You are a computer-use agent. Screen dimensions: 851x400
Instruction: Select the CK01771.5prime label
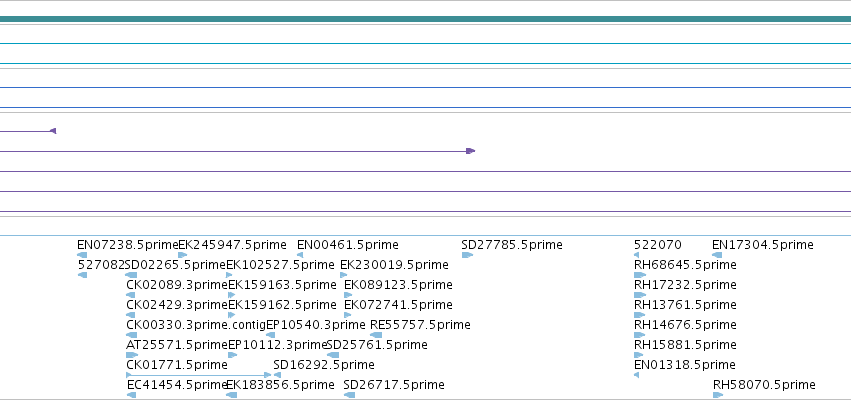coord(177,365)
